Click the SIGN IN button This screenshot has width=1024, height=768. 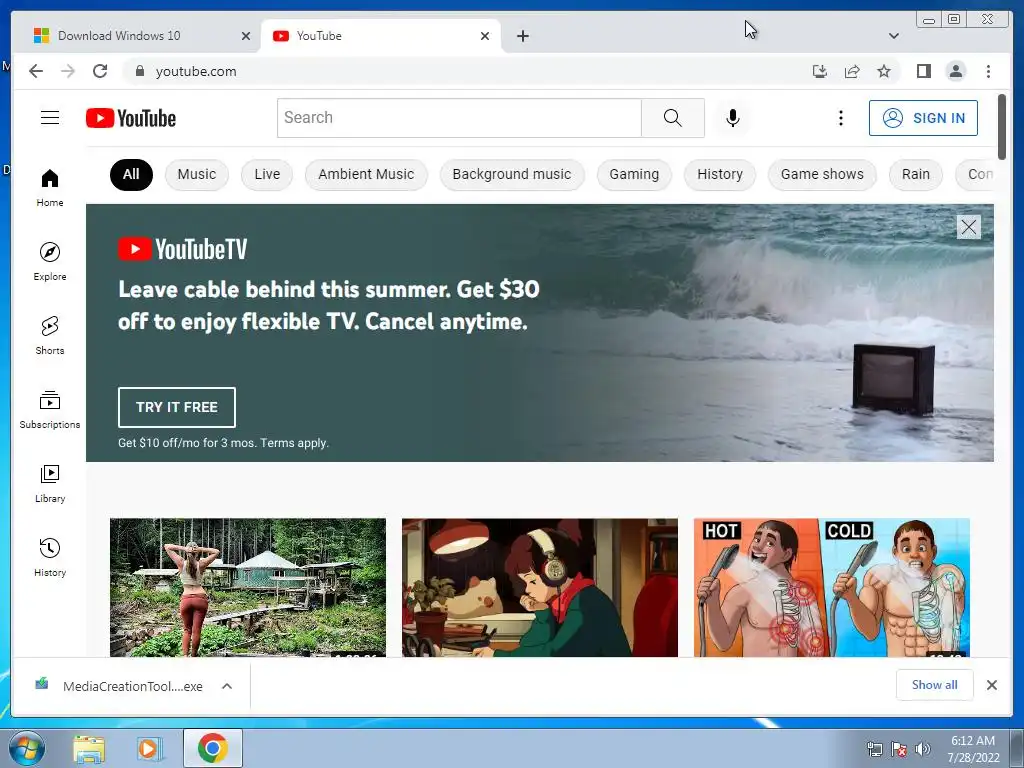tap(923, 118)
